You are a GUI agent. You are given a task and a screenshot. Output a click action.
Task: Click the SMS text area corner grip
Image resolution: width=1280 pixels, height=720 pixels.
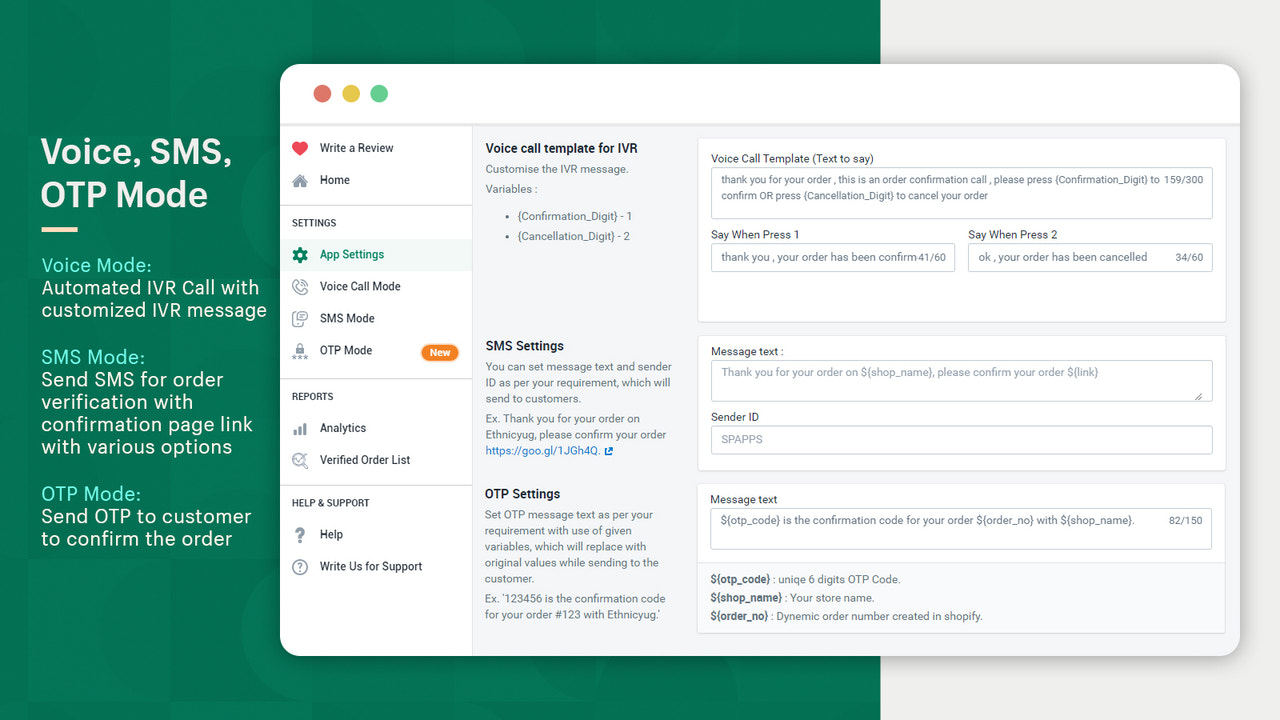1198,396
